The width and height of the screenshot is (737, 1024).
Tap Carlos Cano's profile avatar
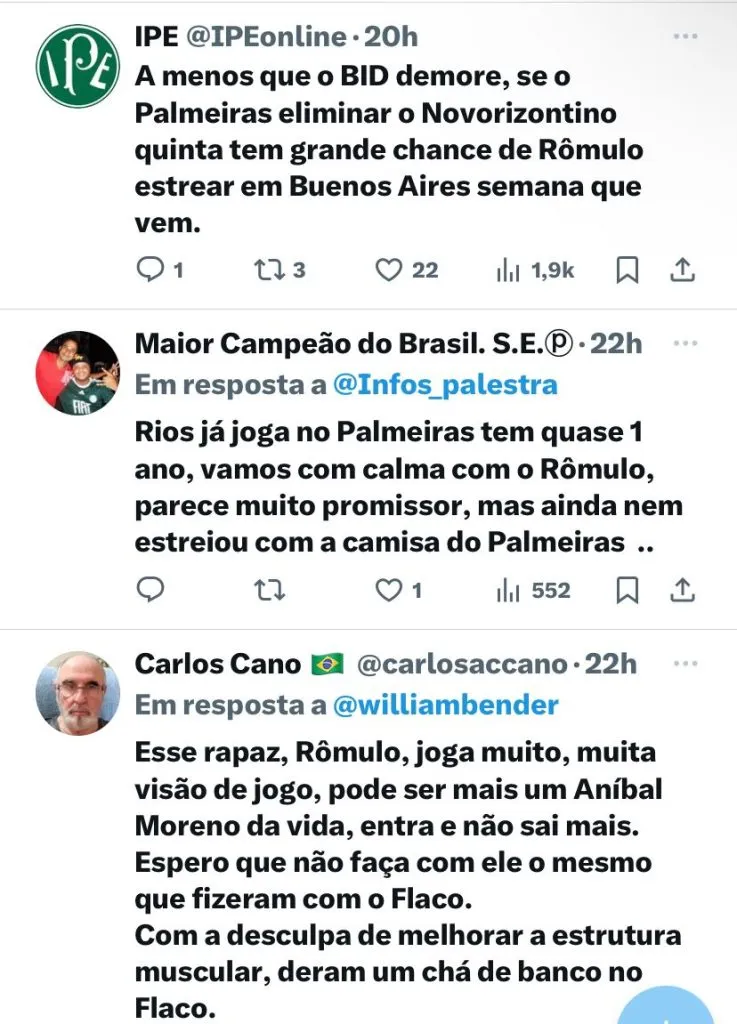tap(77, 693)
